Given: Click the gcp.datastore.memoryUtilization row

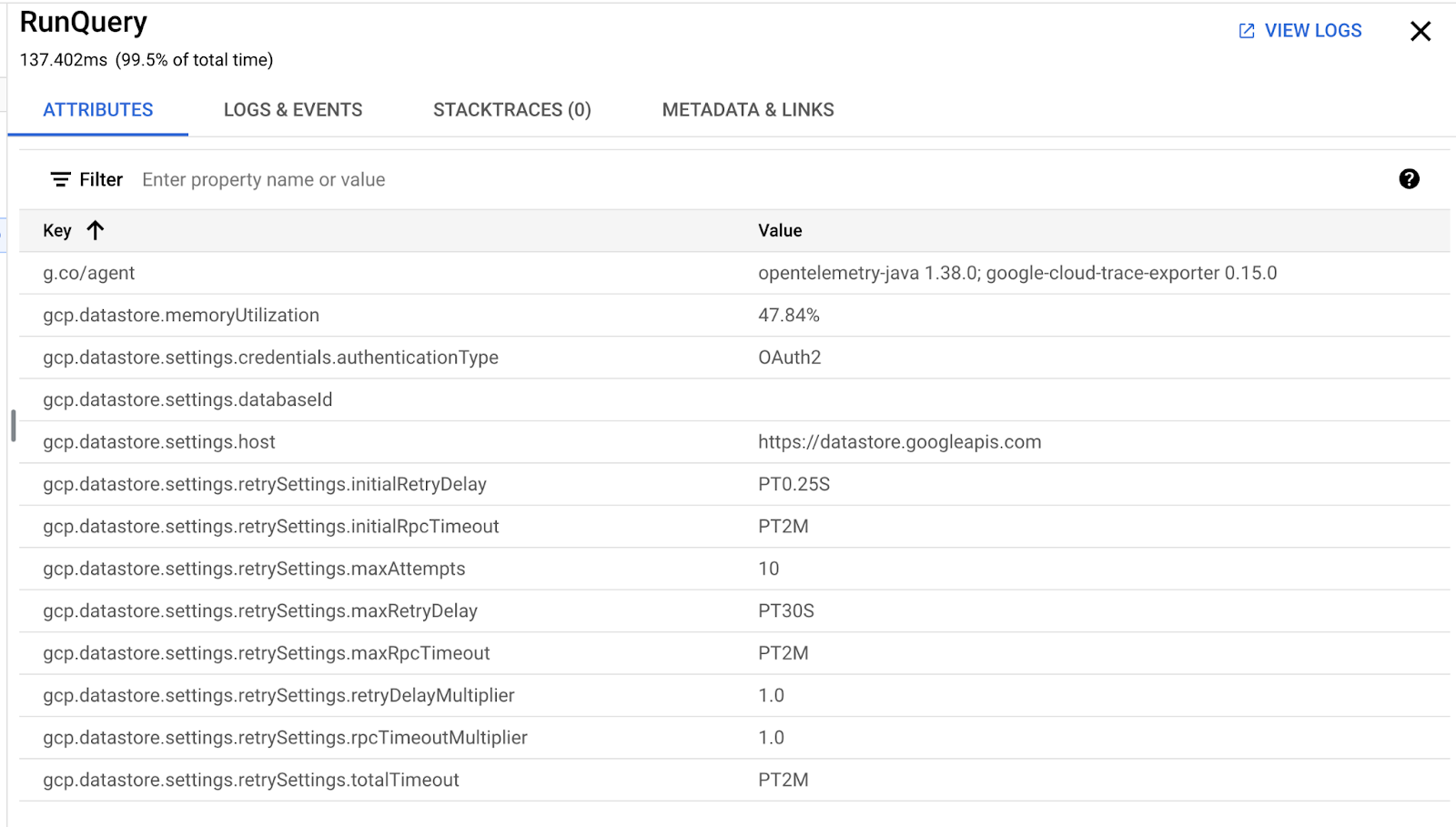Looking at the screenshot, I should point(364,315).
